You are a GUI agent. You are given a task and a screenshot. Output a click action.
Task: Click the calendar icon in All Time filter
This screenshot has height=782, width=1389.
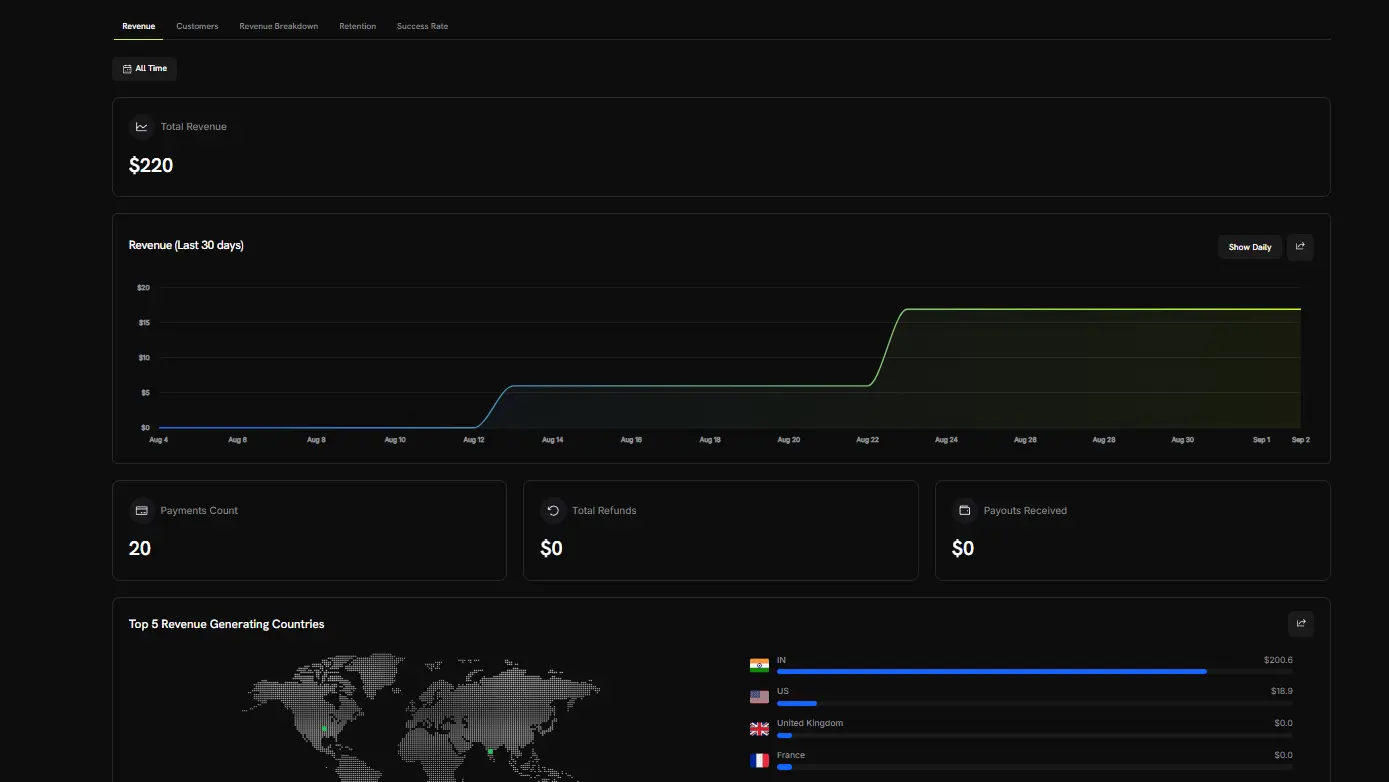(x=127, y=69)
